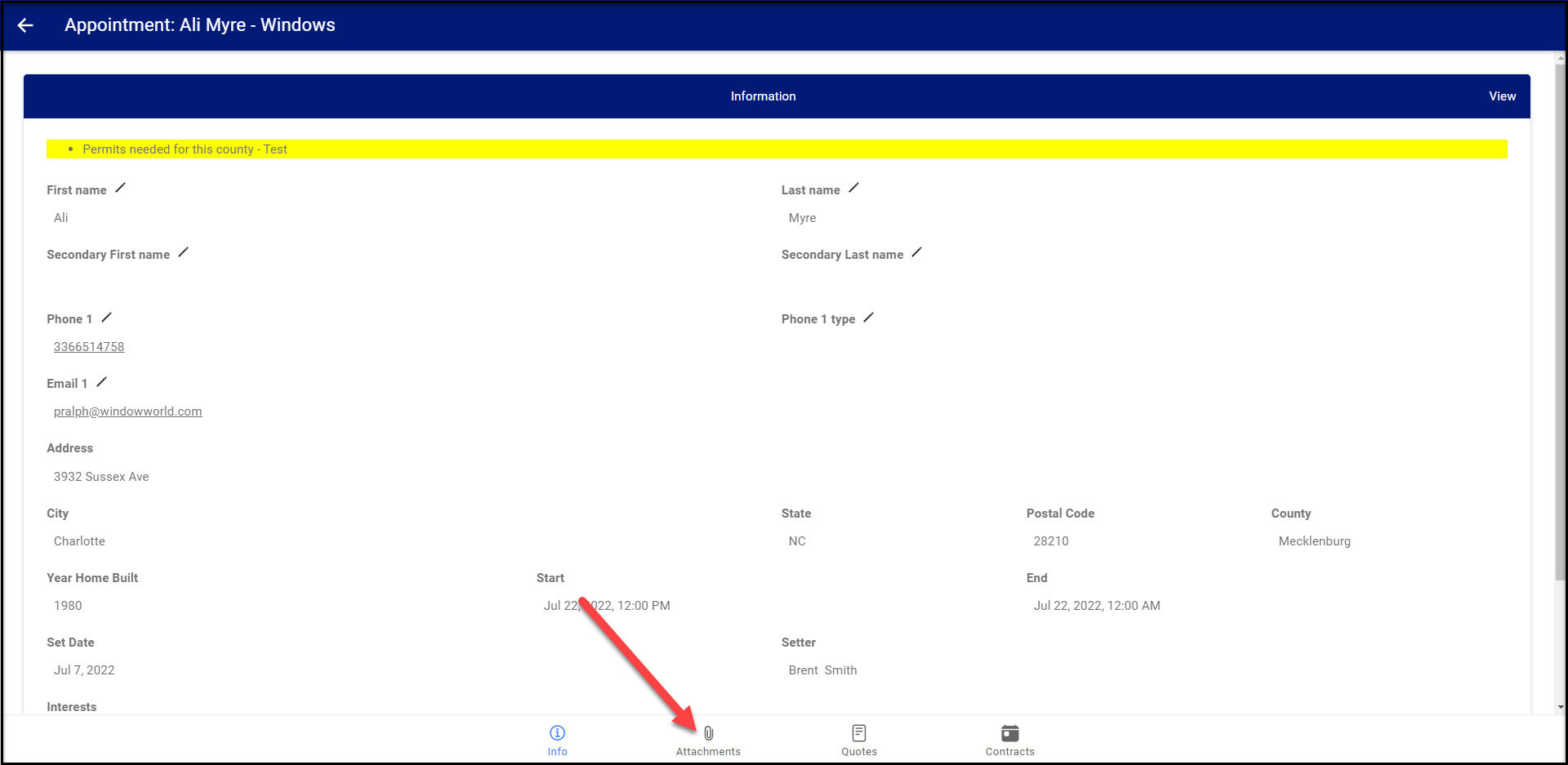Click the scrollbar down arrow

point(1561,707)
